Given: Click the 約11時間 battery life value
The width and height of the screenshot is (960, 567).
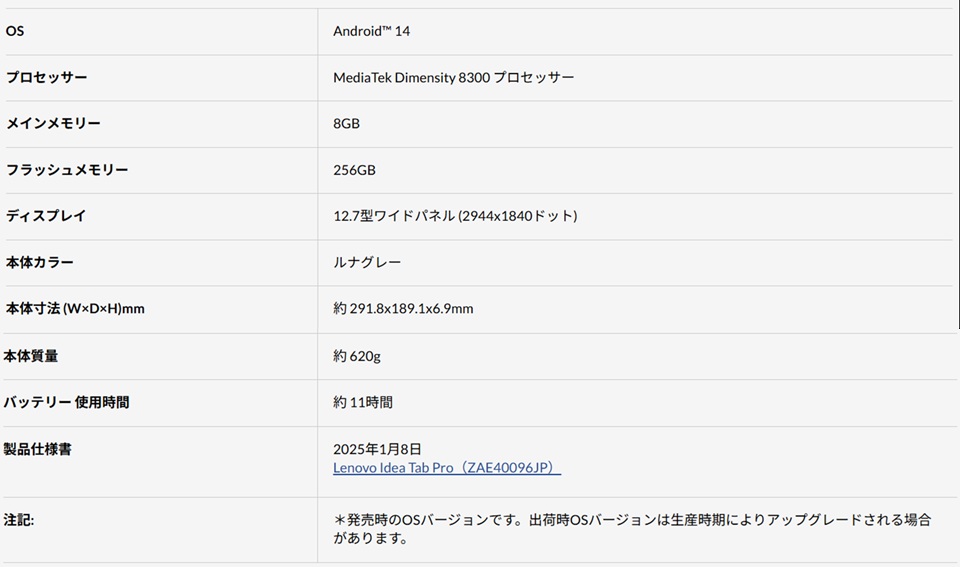Looking at the screenshot, I should (363, 402).
